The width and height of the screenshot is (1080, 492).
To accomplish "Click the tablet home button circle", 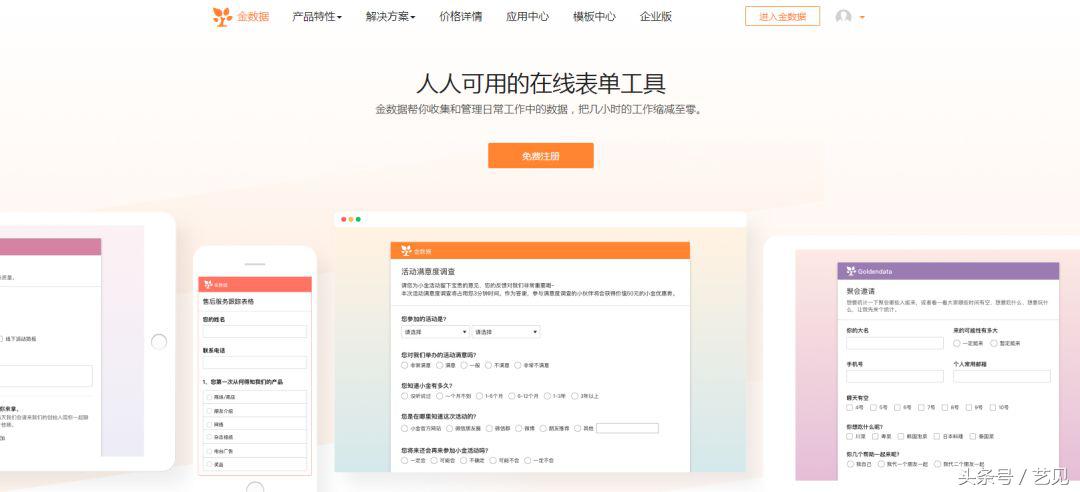I will click(x=158, y=342).
